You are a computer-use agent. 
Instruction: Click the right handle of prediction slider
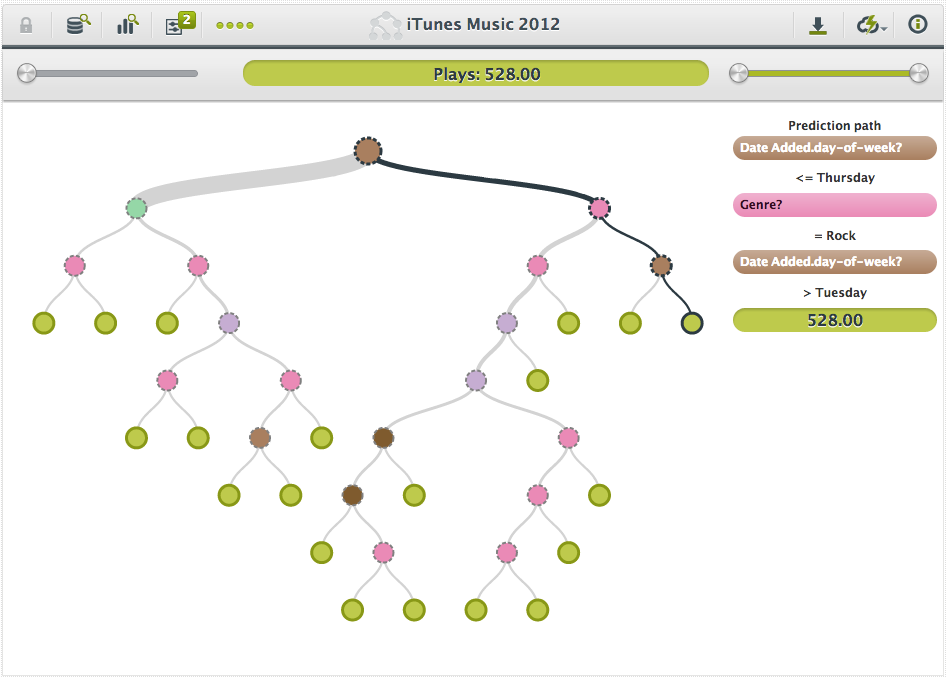click(919, 73)
